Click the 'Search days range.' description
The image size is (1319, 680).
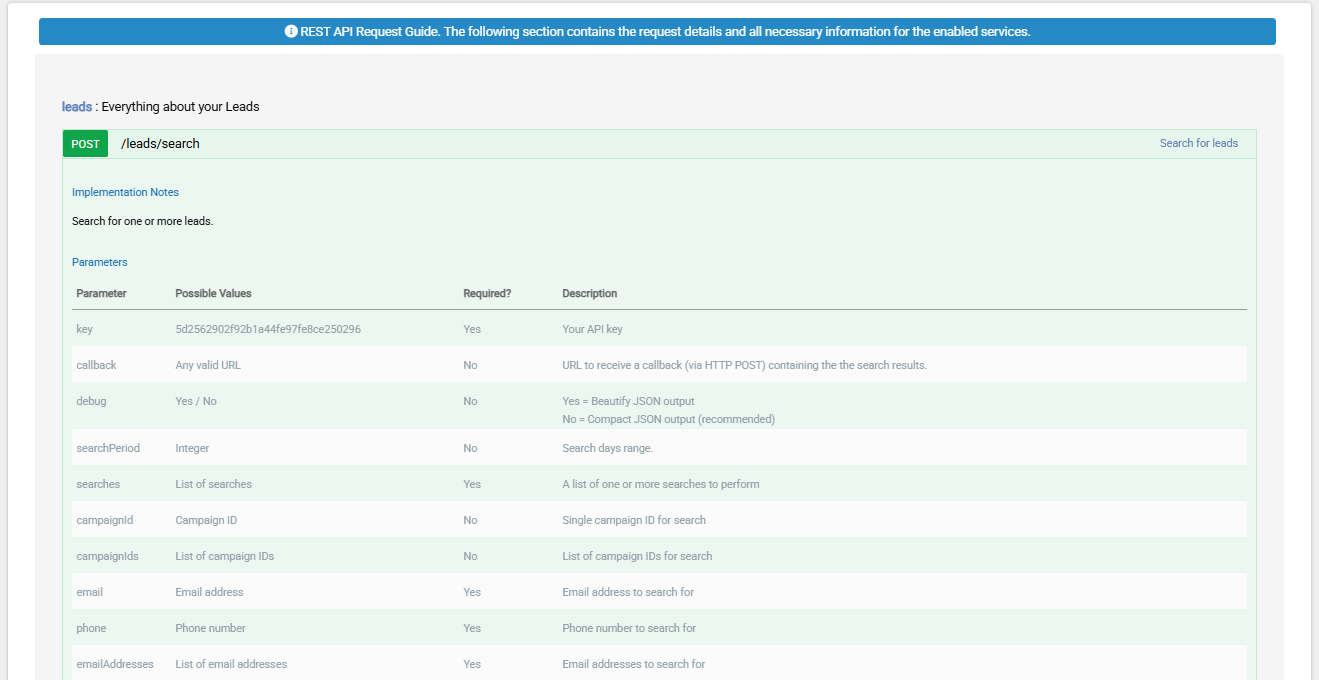coord(607,448)
